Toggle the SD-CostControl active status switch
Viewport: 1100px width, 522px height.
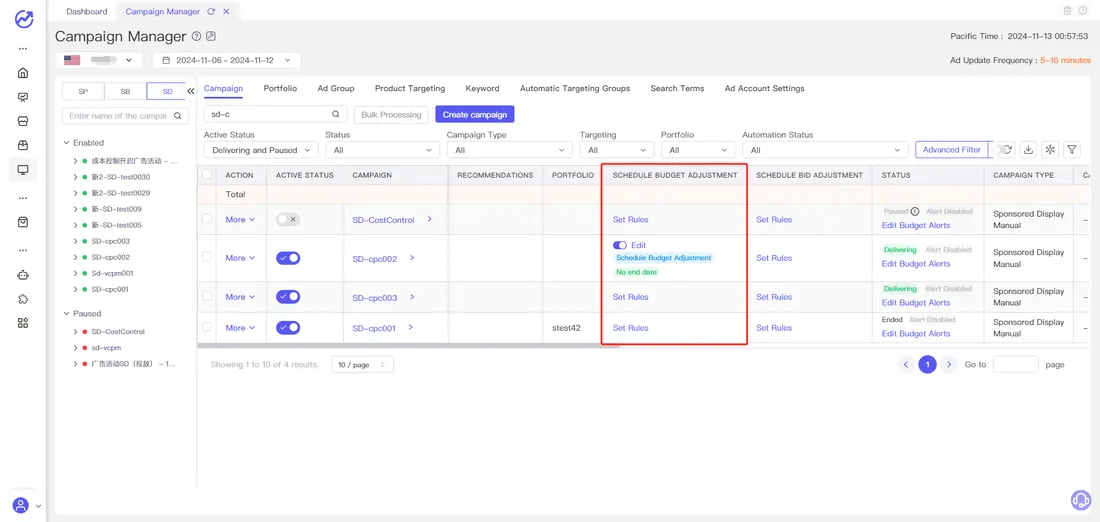[288, 220]
